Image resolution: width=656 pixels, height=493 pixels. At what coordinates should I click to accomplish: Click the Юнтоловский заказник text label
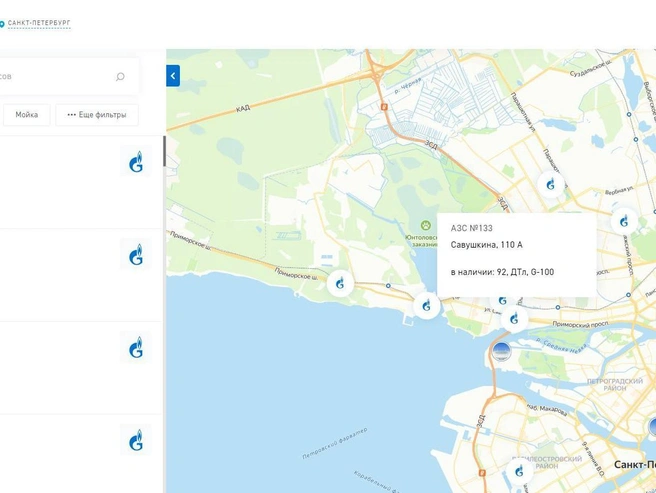click(x=421, y=241)
